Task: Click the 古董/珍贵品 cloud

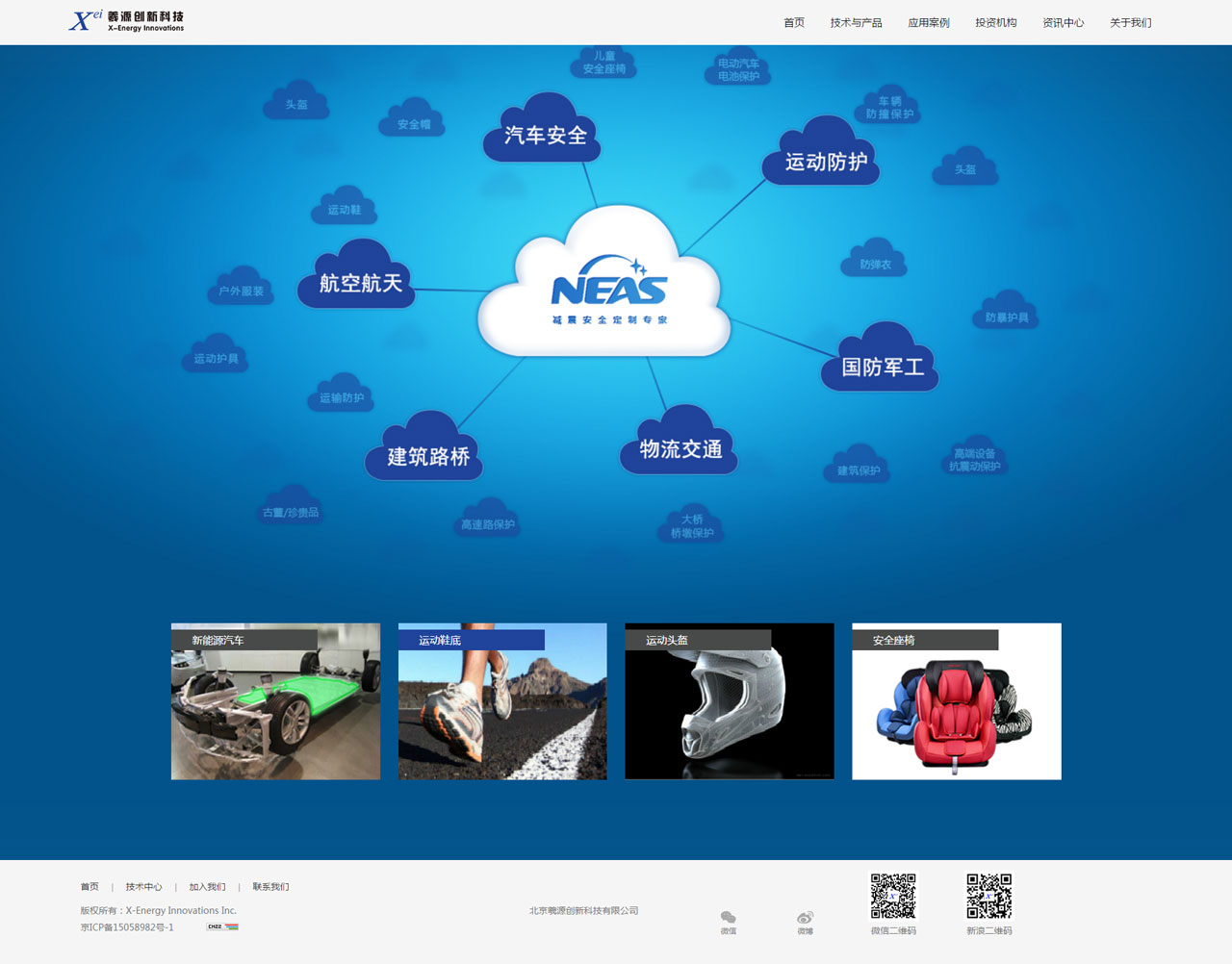Action: coord(291,505)
